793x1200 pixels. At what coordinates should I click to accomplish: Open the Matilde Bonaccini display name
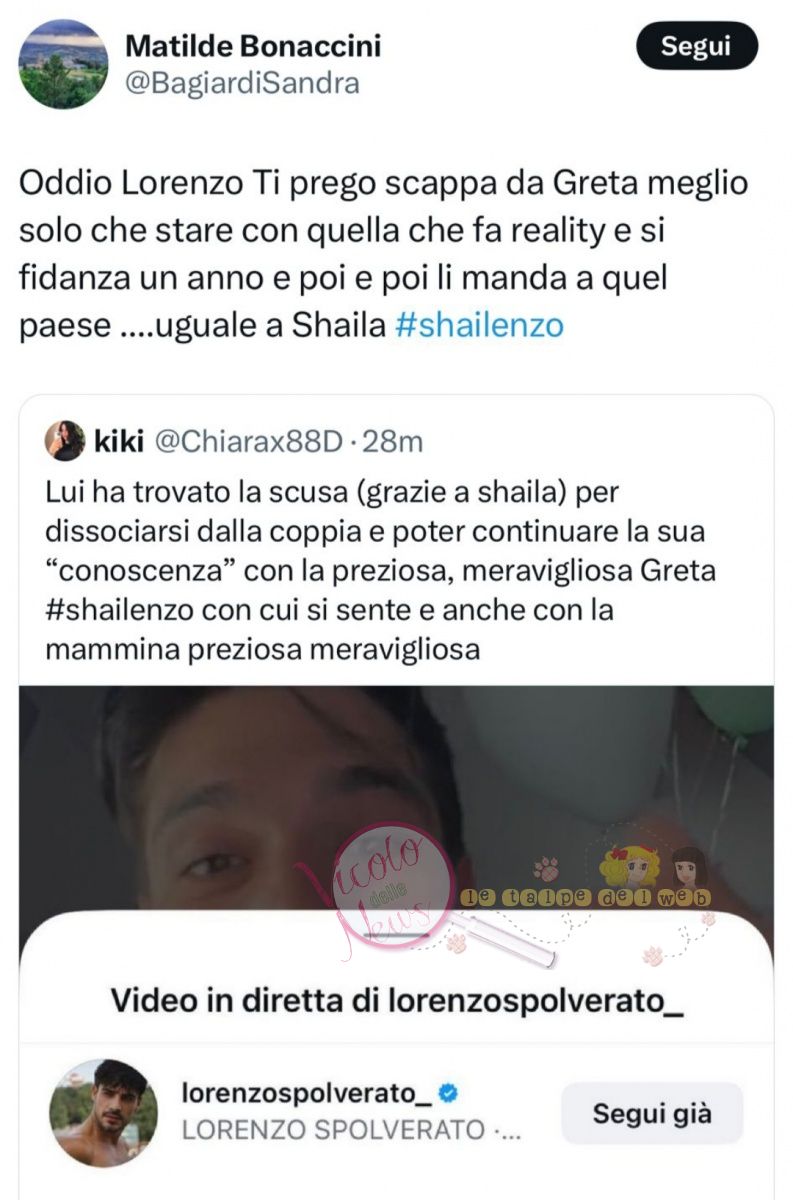pyautogui.click(x=254, y=46)
